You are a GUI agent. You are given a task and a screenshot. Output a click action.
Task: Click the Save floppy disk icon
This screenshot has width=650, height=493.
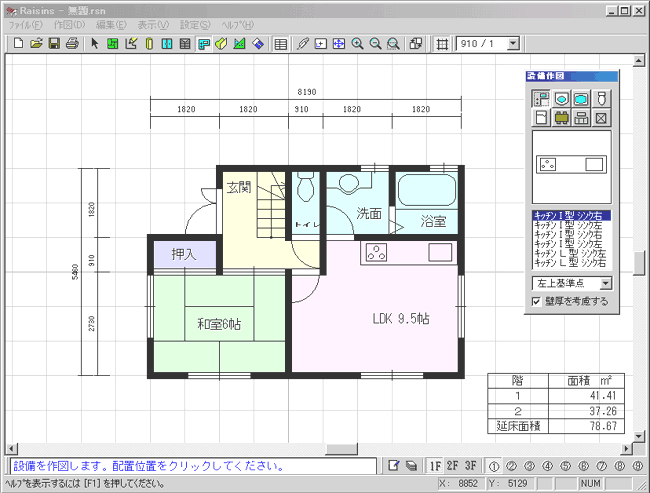[54, 44]
